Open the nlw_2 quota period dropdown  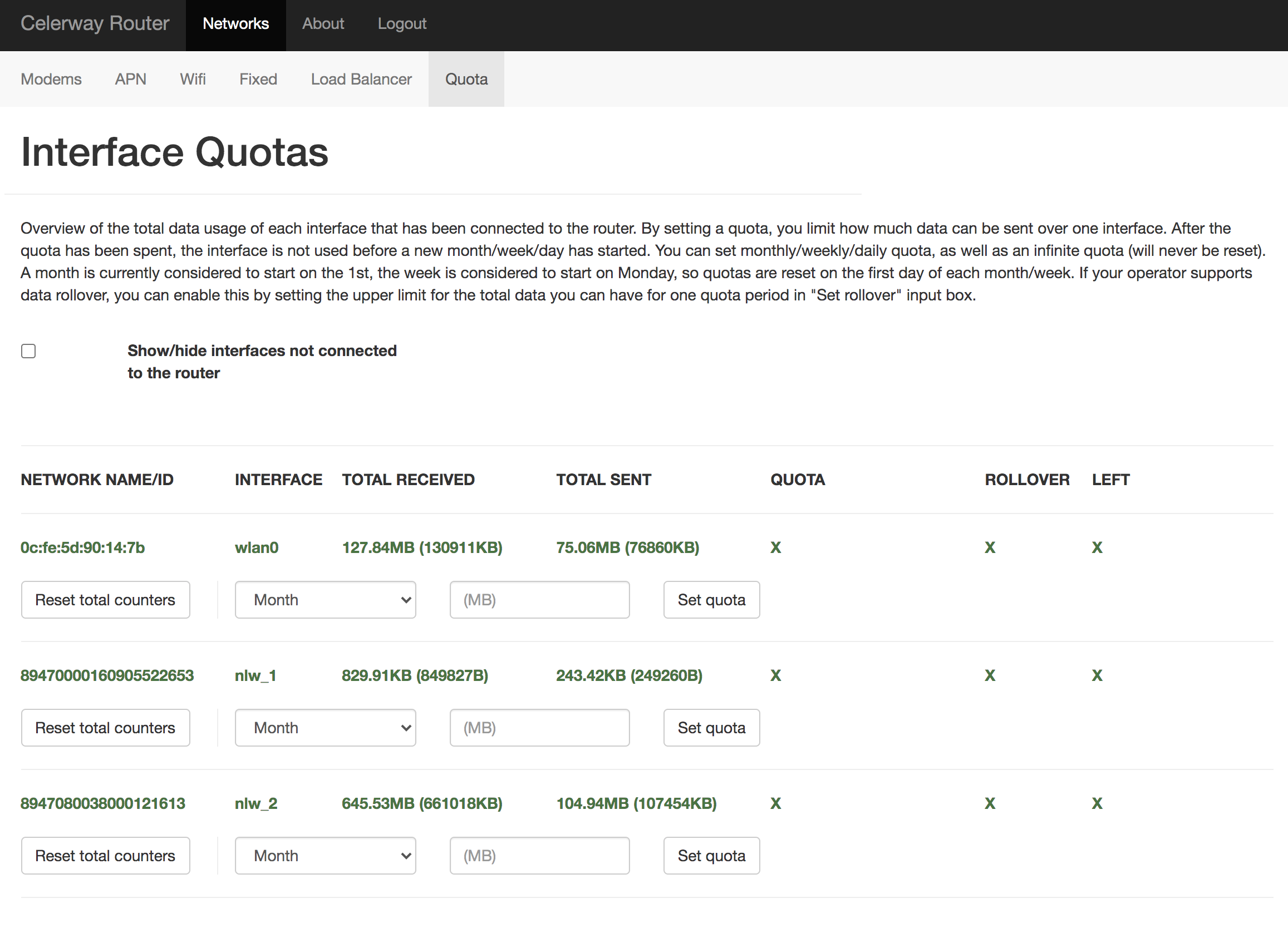326,855
